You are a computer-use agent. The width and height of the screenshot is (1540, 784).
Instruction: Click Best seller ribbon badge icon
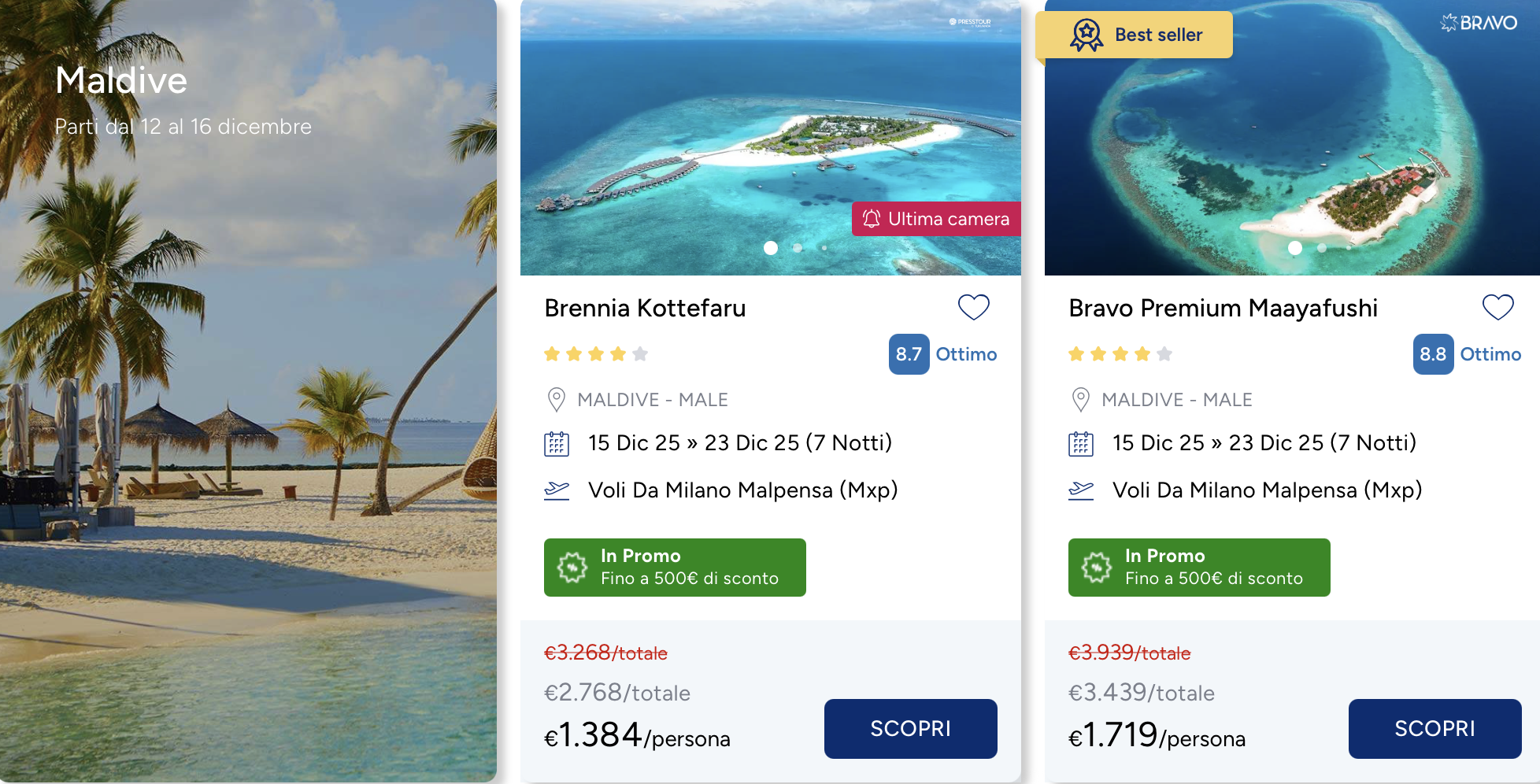[1087, 35]
